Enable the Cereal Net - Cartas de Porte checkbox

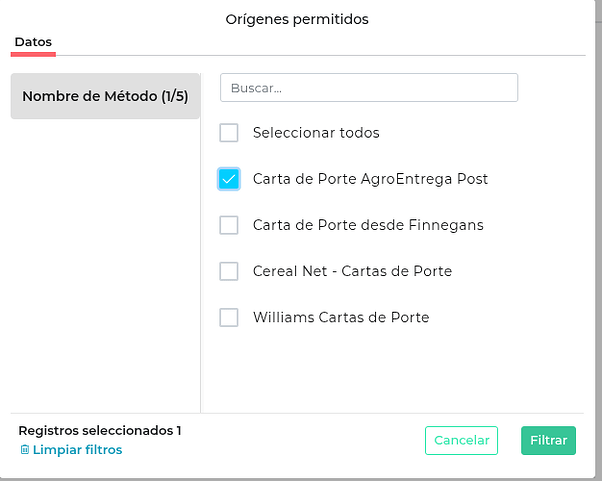coord(229,271)
